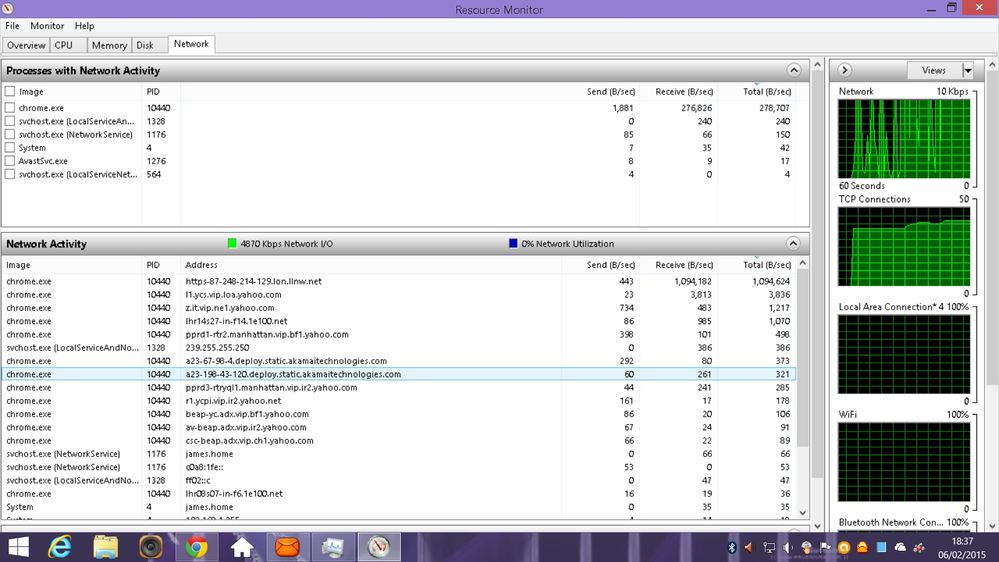
Task: Switch to the Memory tab
Action: [109, 45]
